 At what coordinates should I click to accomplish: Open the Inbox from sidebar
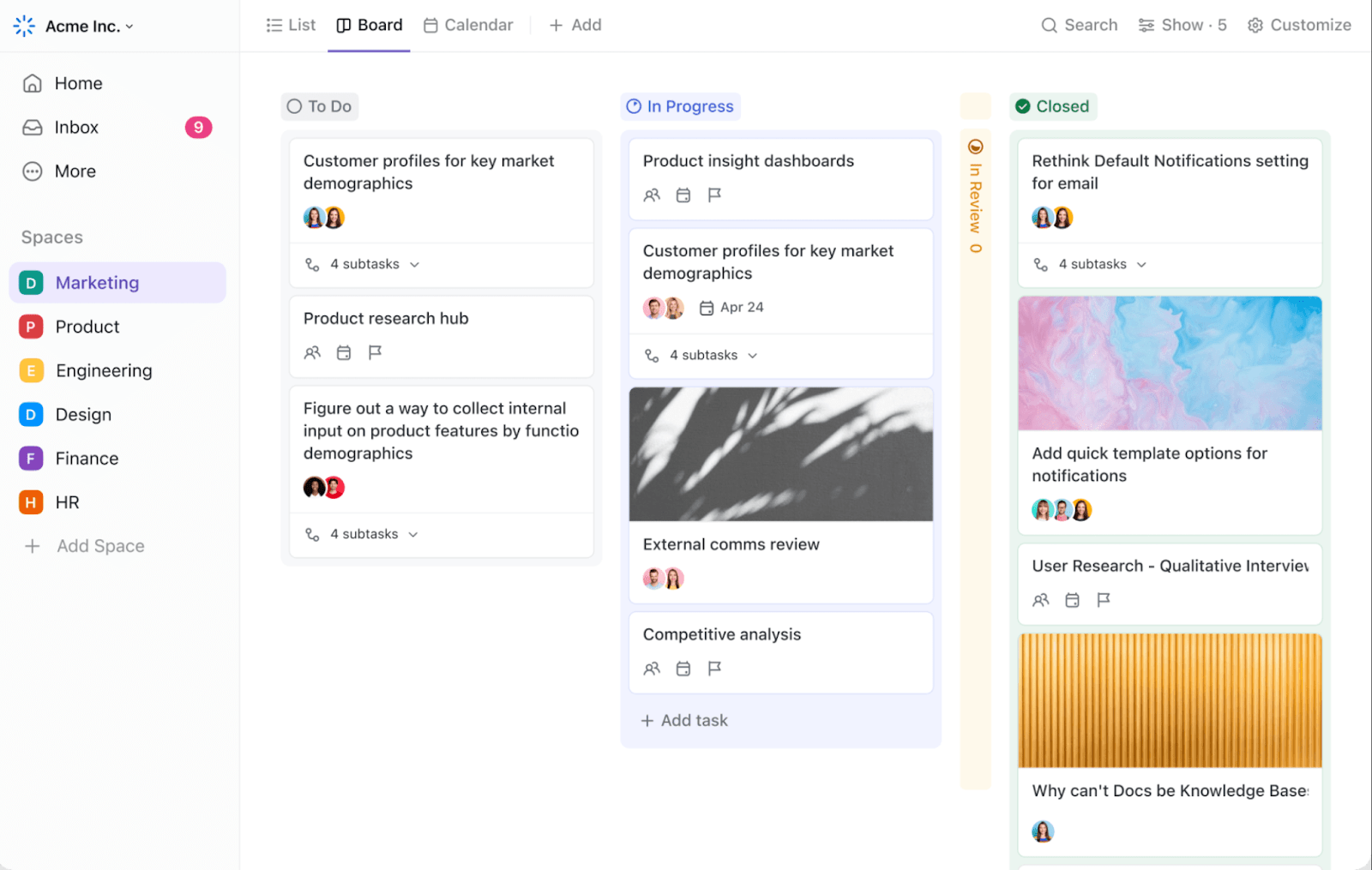(x=76, y=127)
